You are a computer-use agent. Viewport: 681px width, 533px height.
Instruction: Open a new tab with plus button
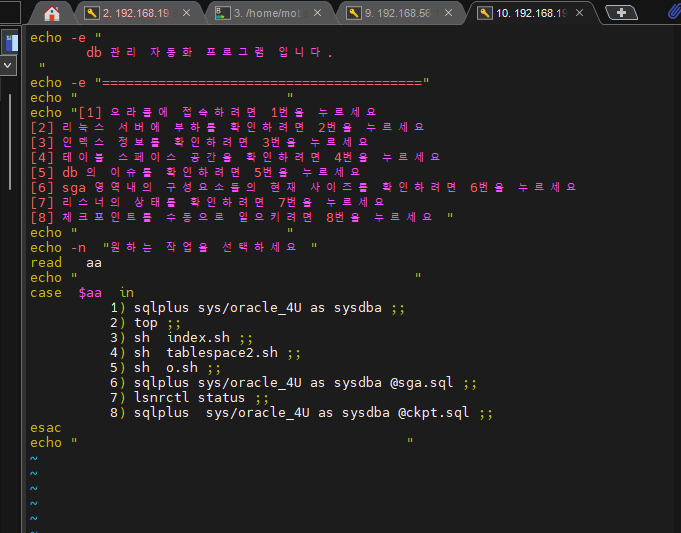(x=621, y=13)
